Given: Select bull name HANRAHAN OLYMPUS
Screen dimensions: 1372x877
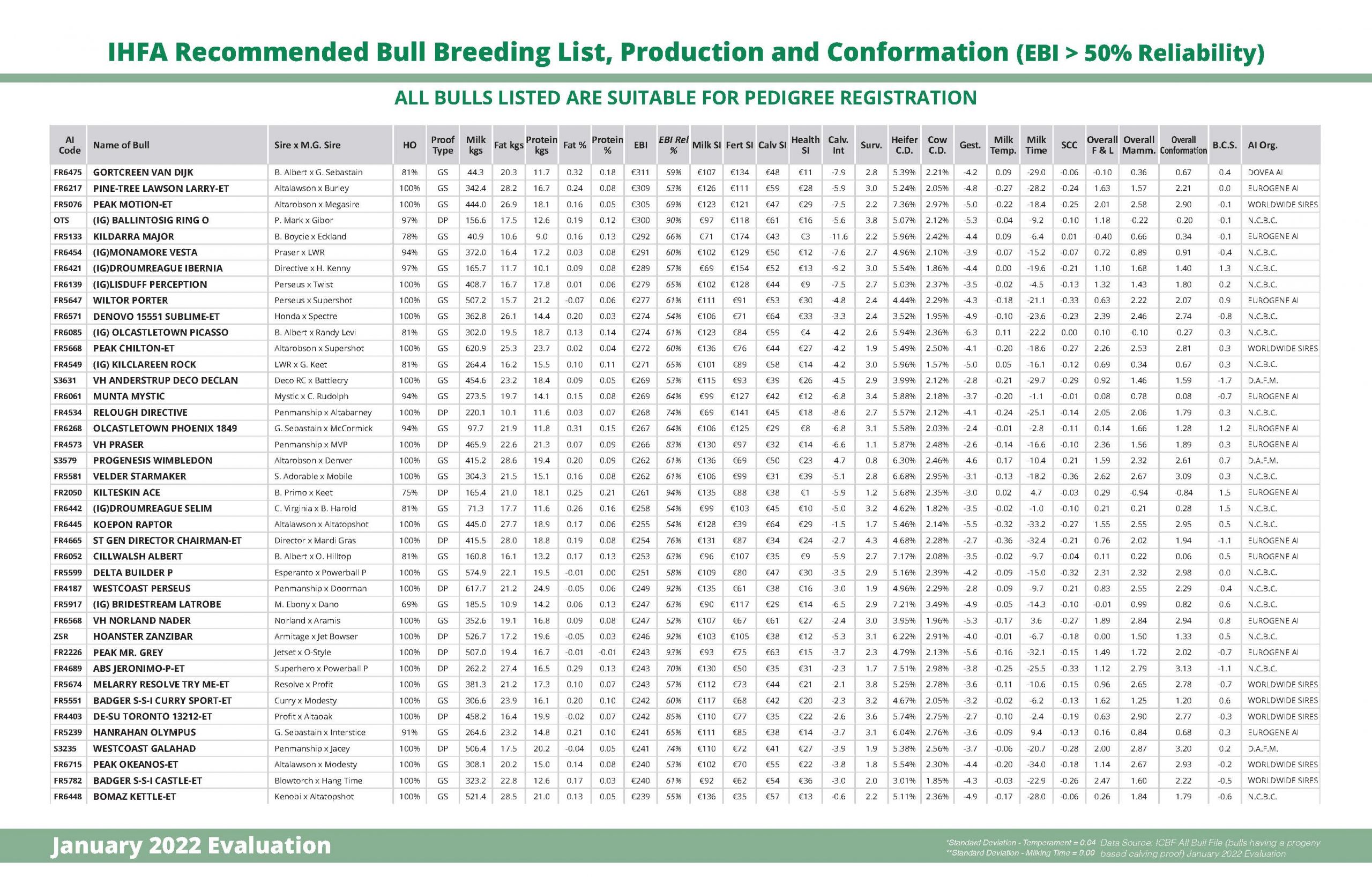Looking at the screenshot, I should (144, 732).
